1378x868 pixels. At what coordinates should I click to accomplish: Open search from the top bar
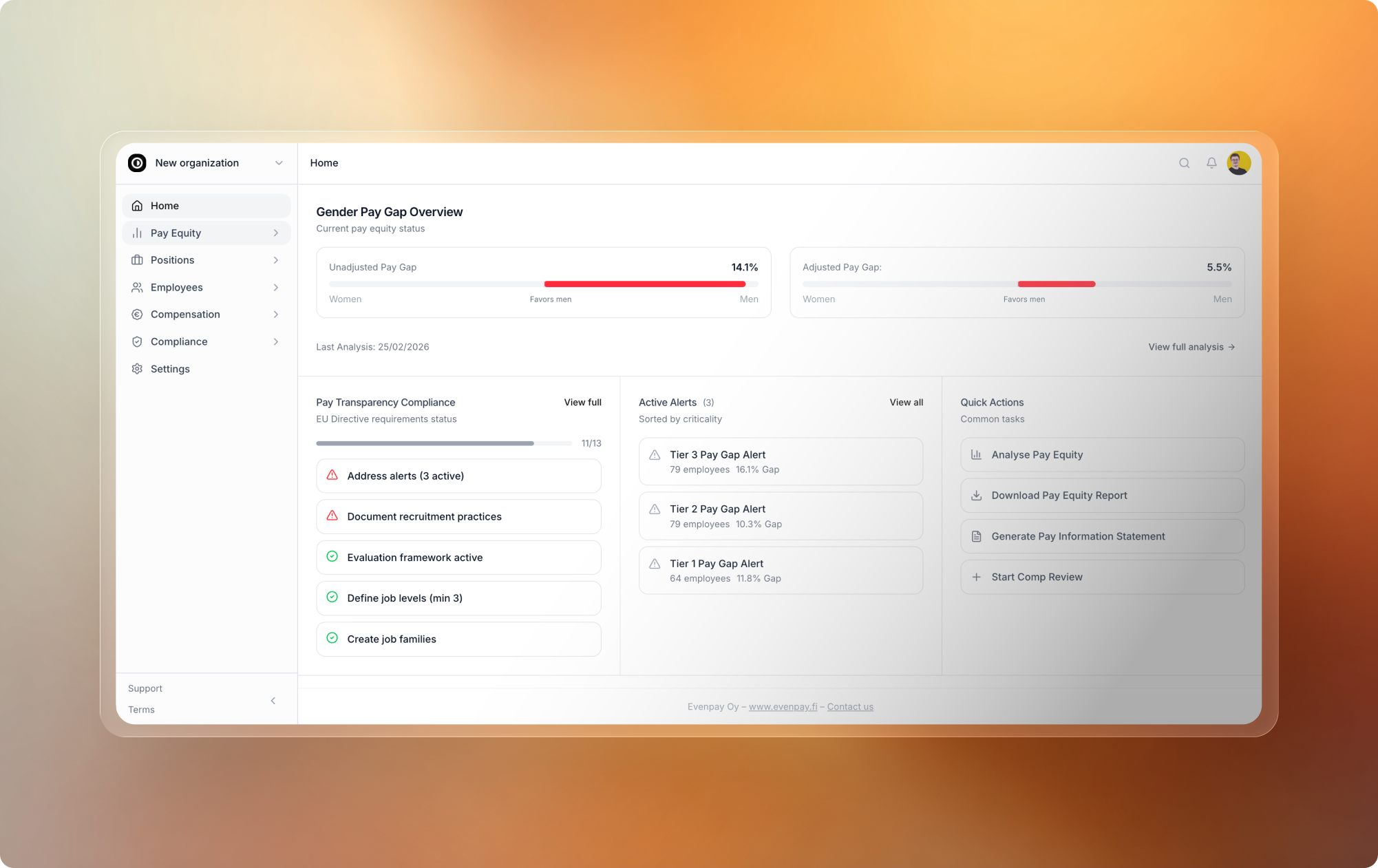(x=1184, y=163)
